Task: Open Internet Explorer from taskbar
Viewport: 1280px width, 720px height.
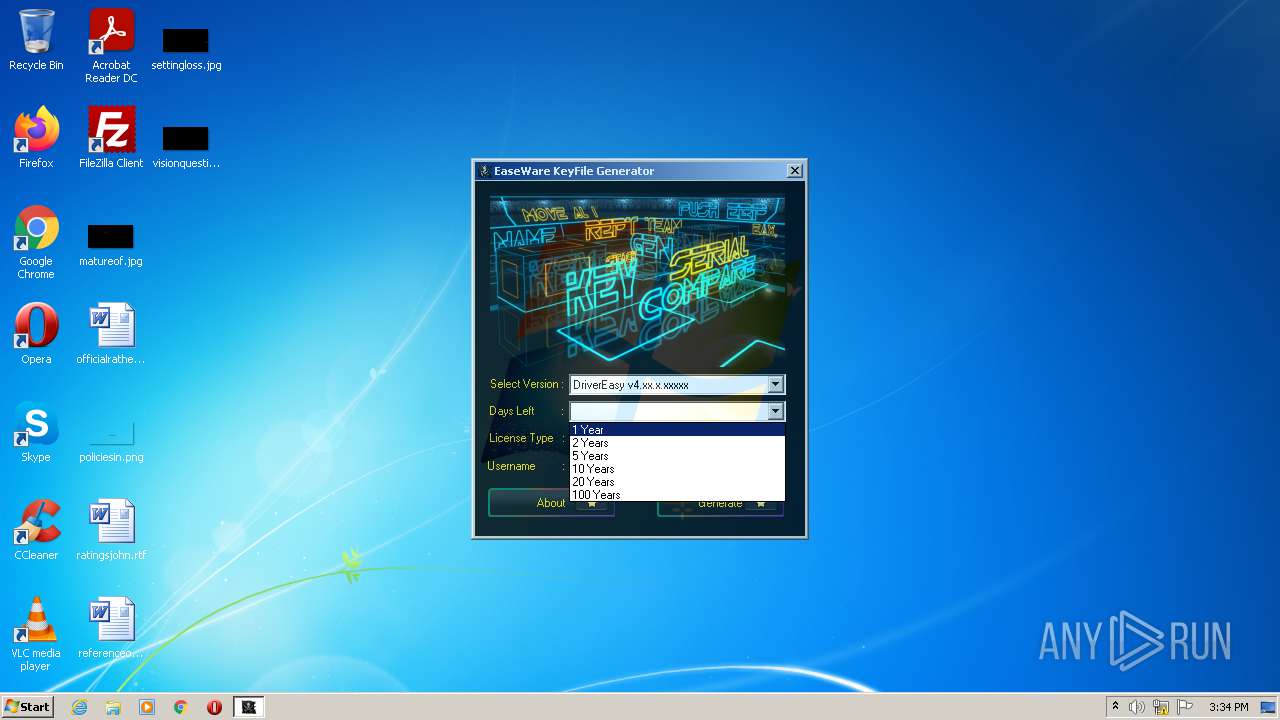Action: tap(79, 707)
